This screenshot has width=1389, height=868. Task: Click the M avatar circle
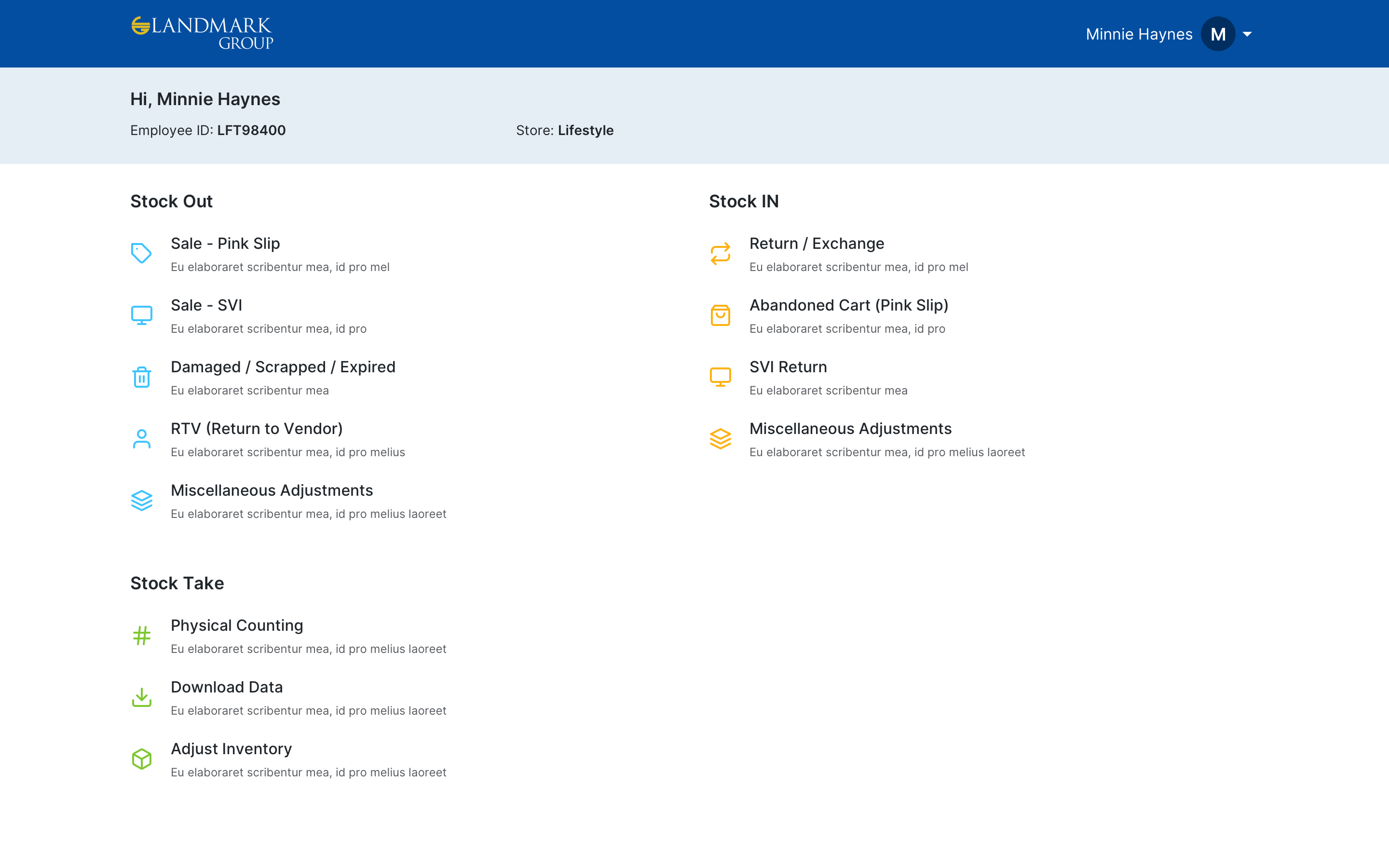(x=1217, y=34)
